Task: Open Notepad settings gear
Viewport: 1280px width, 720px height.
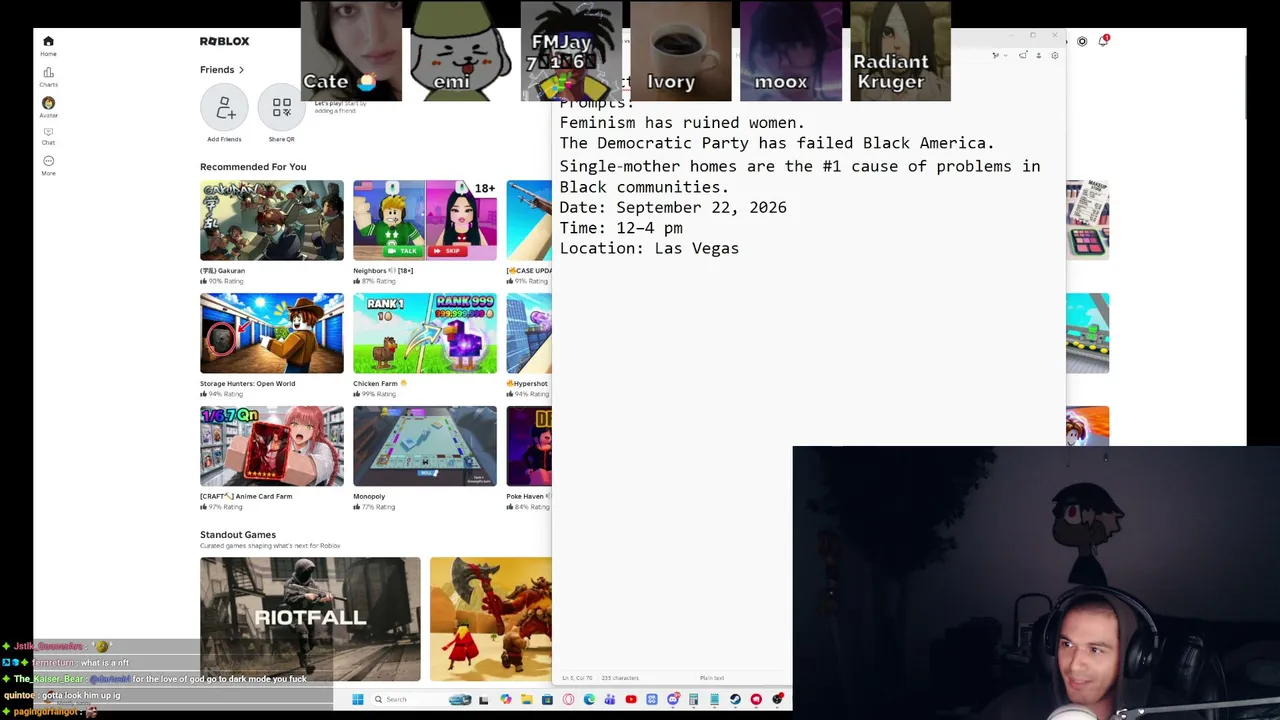Action: [1054, 56]
